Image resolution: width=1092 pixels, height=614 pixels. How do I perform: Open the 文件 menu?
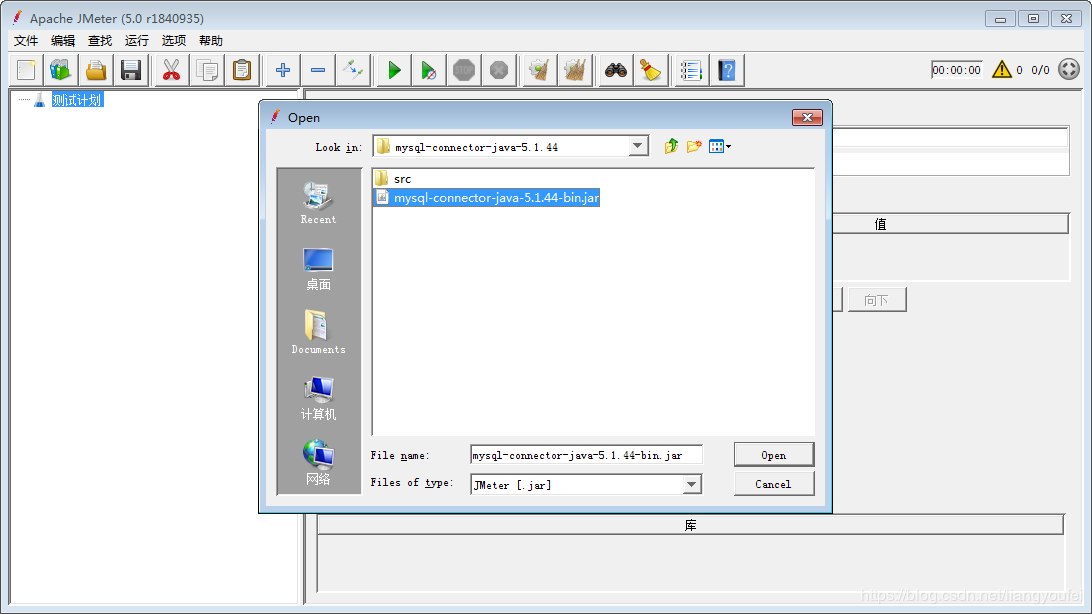(x=26, y=40)
